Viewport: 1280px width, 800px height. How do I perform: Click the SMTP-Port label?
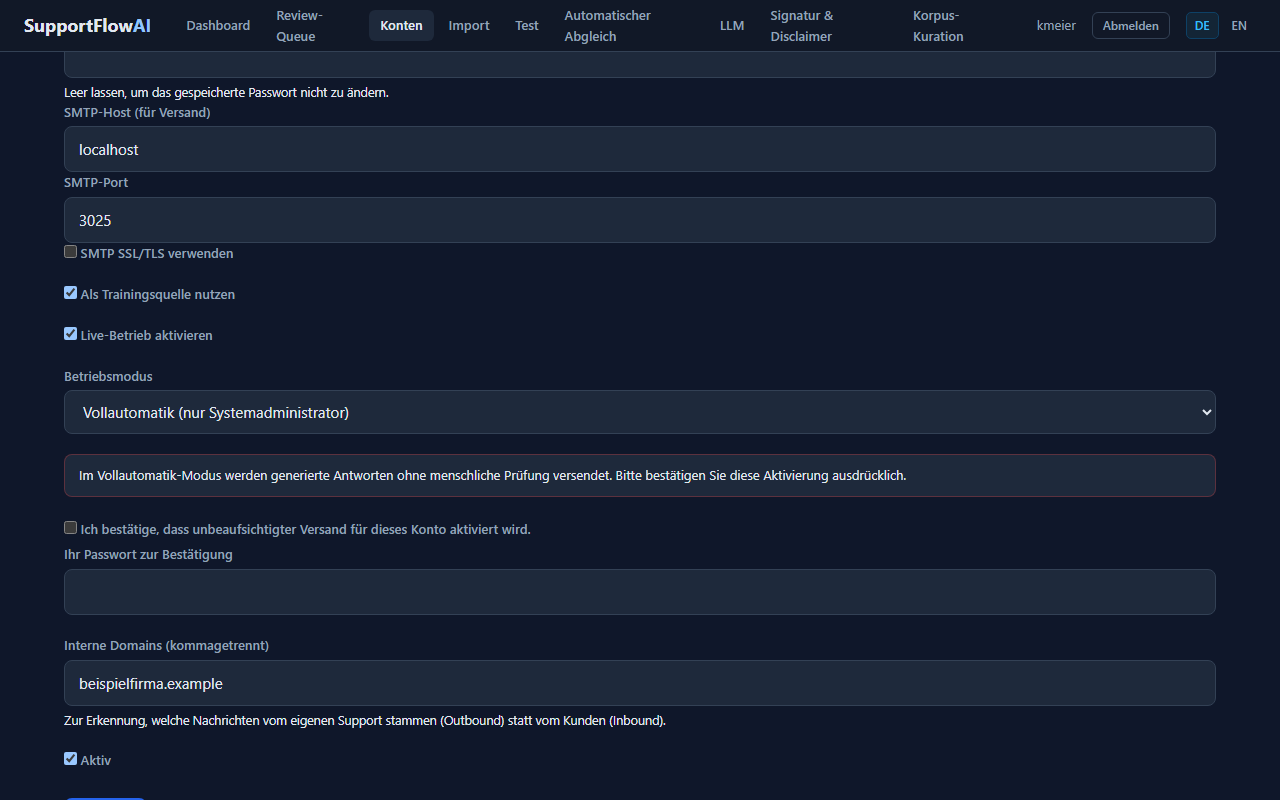coord(96,183)
